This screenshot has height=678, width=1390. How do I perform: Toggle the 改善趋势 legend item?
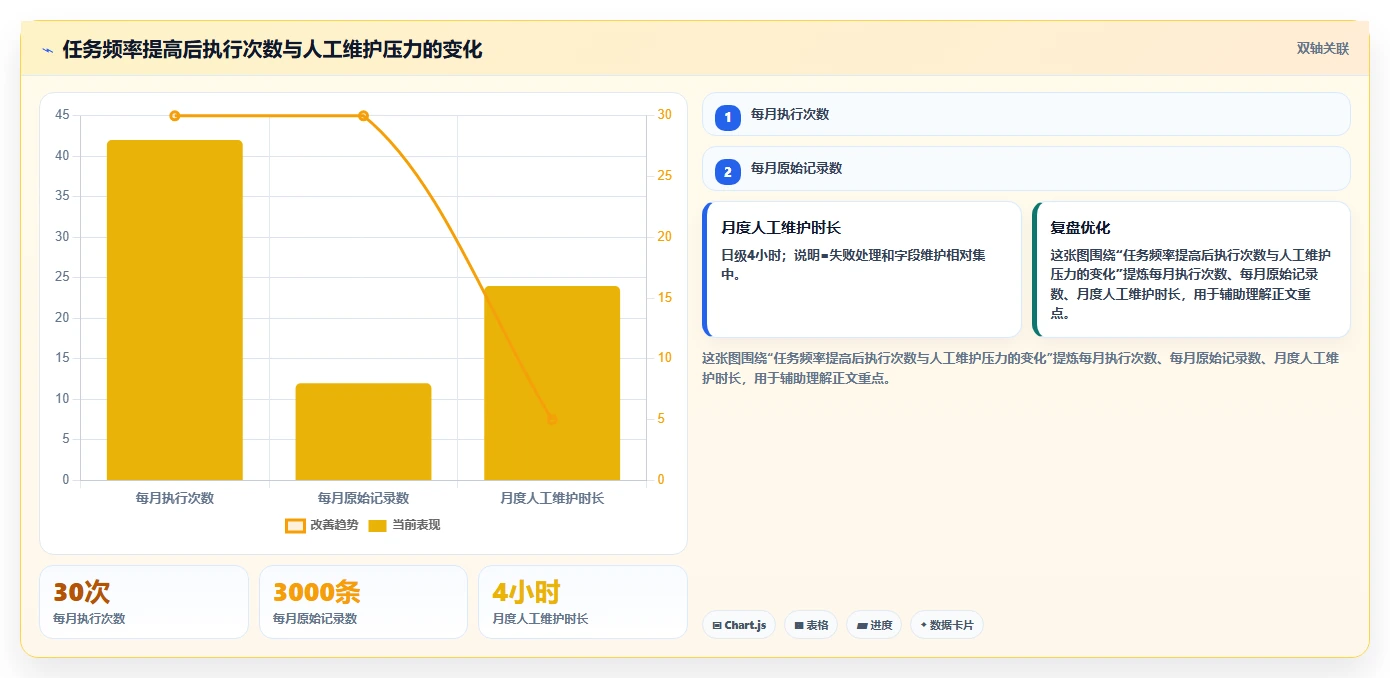pyautogui.click(x=322, y=525)
